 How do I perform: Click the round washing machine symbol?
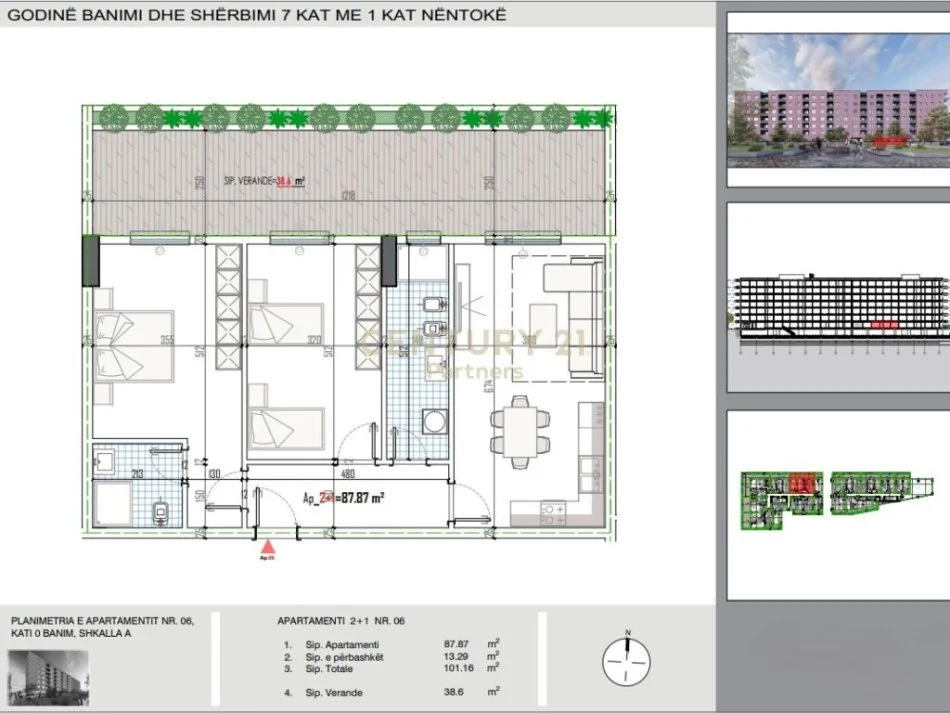[433, 422]
